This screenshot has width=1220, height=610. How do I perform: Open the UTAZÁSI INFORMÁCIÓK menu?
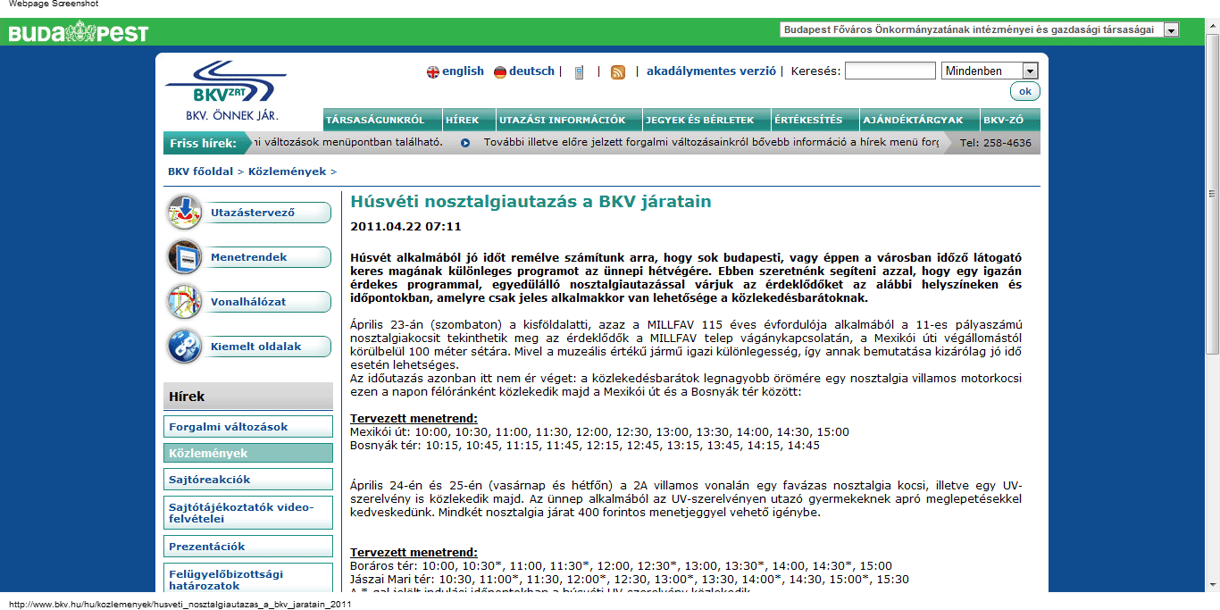567,120
